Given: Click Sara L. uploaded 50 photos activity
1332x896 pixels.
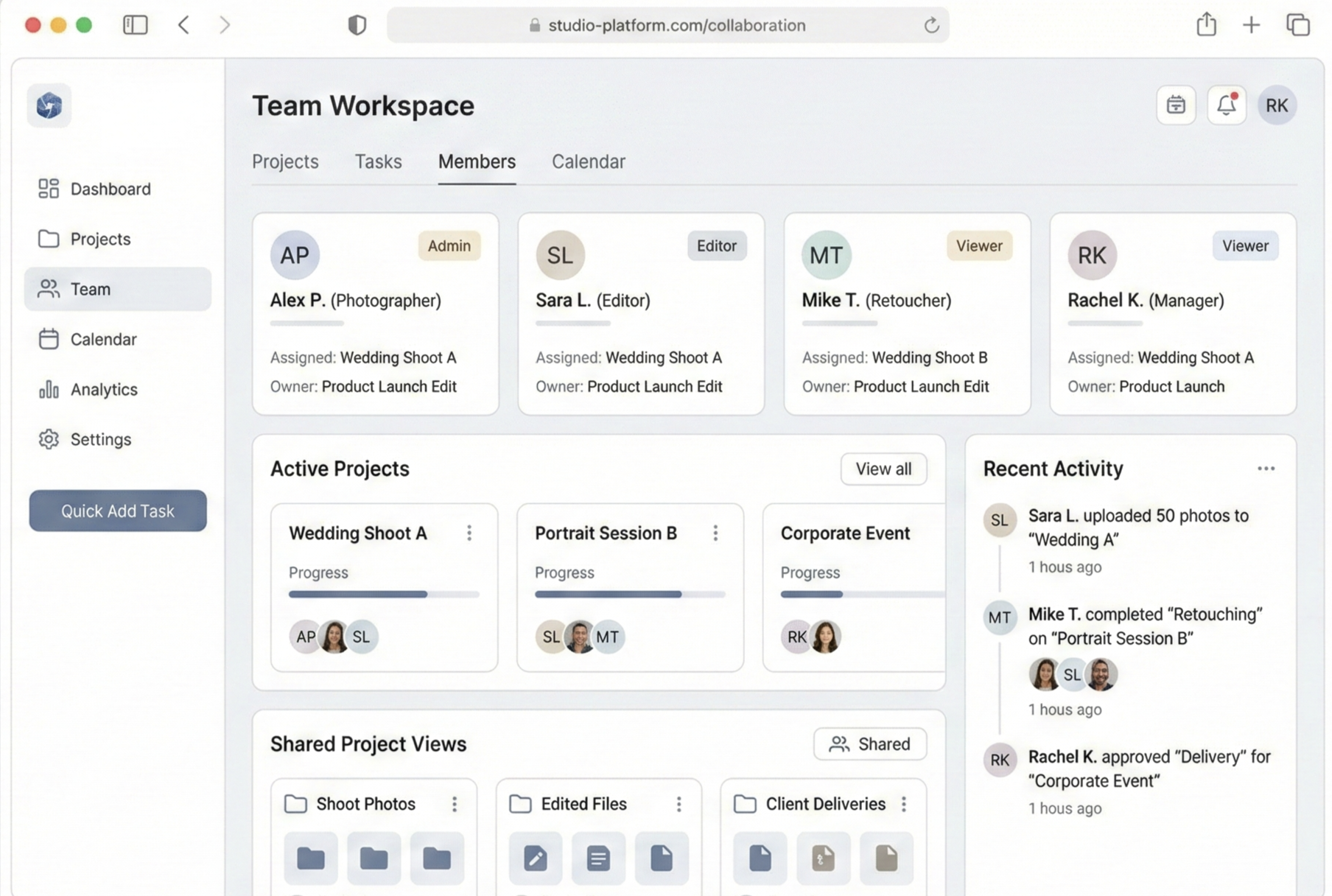Looking at the screenshot, I should click(x=1138, y=528).
